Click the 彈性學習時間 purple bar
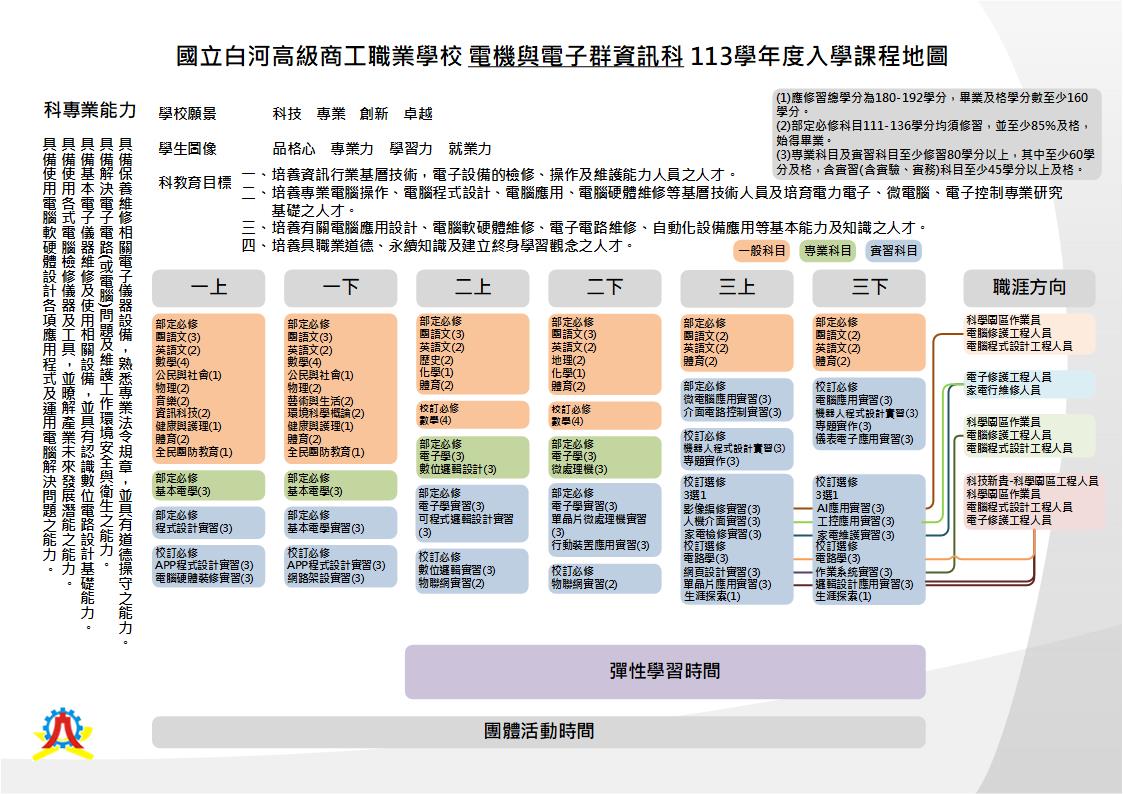Image resolution: width=1123 pixels, height=794 pixels. point(665,672)
